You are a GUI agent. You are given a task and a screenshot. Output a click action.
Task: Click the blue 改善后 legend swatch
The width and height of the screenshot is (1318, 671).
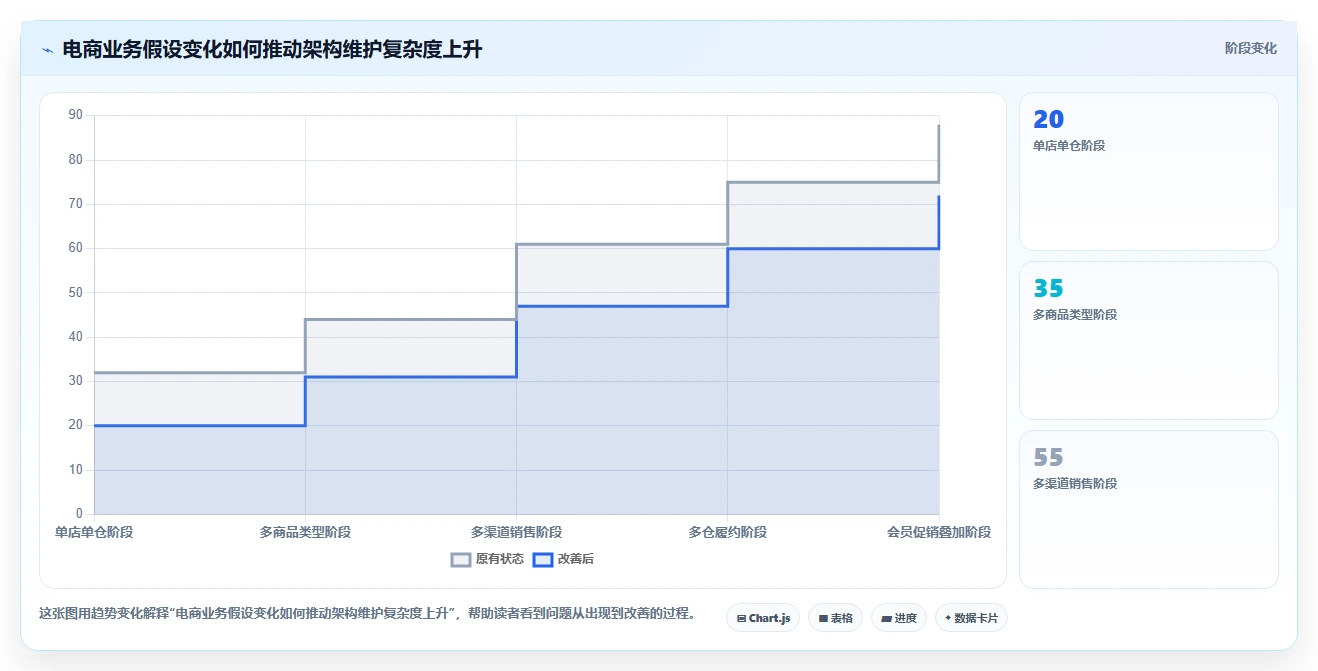click(x=542, y=560)
